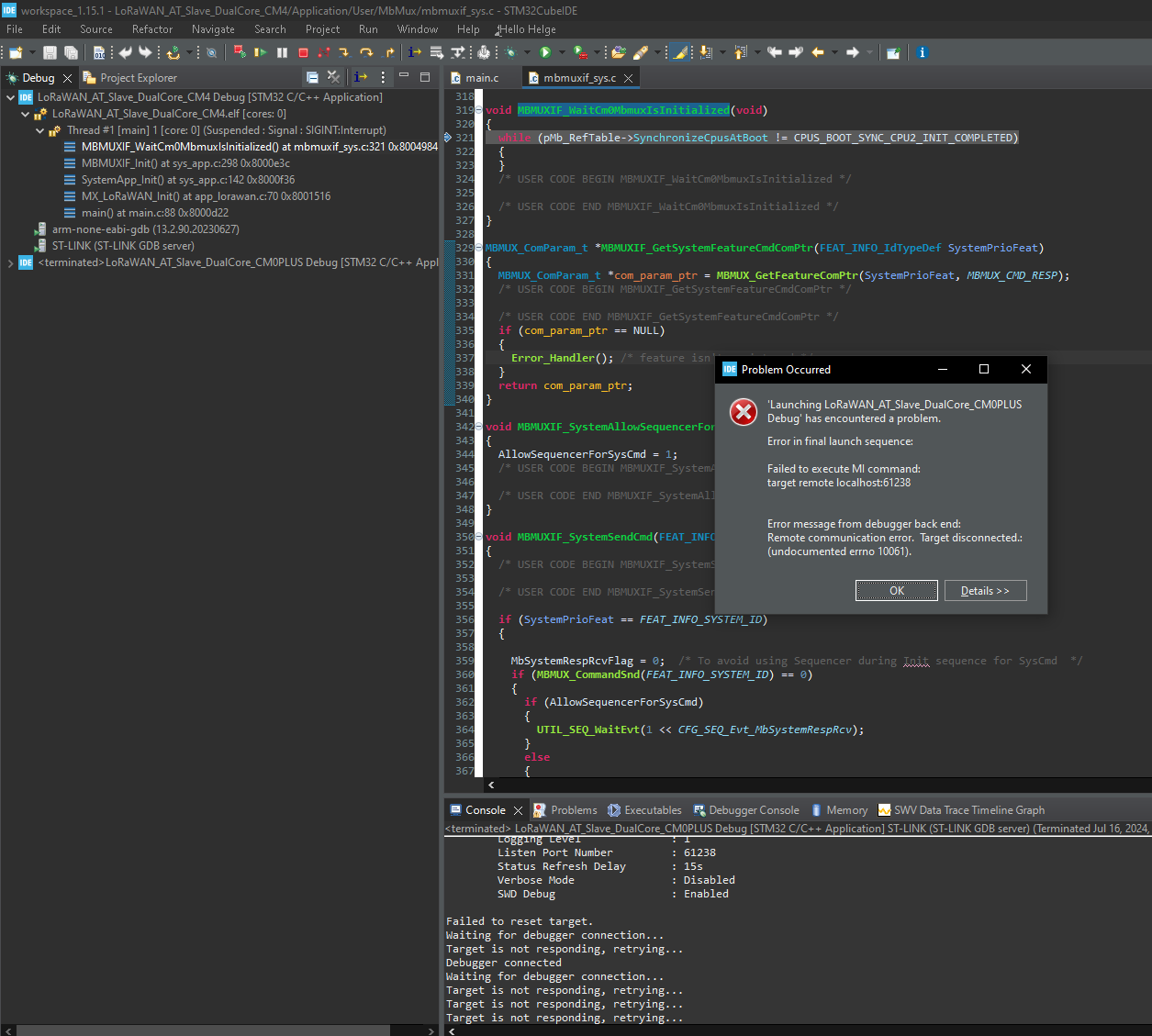This screenshot has width=1152, height=1036.
Task: Click the Step Into toolbar icon
Action: point(343,52)
